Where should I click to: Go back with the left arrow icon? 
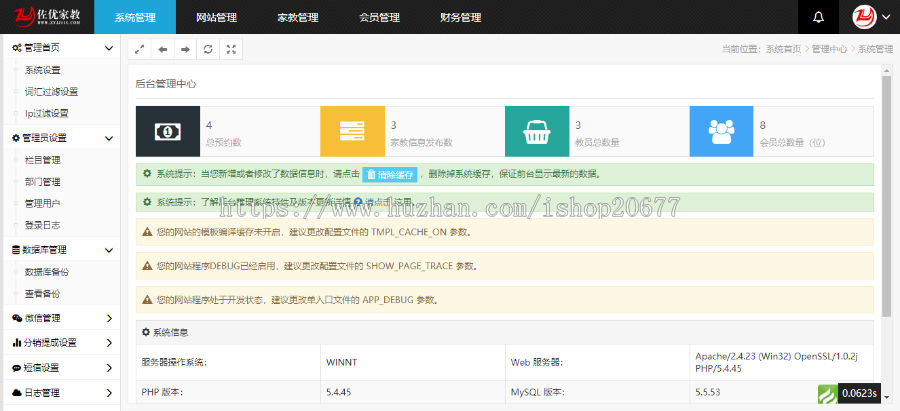point(162,49)
